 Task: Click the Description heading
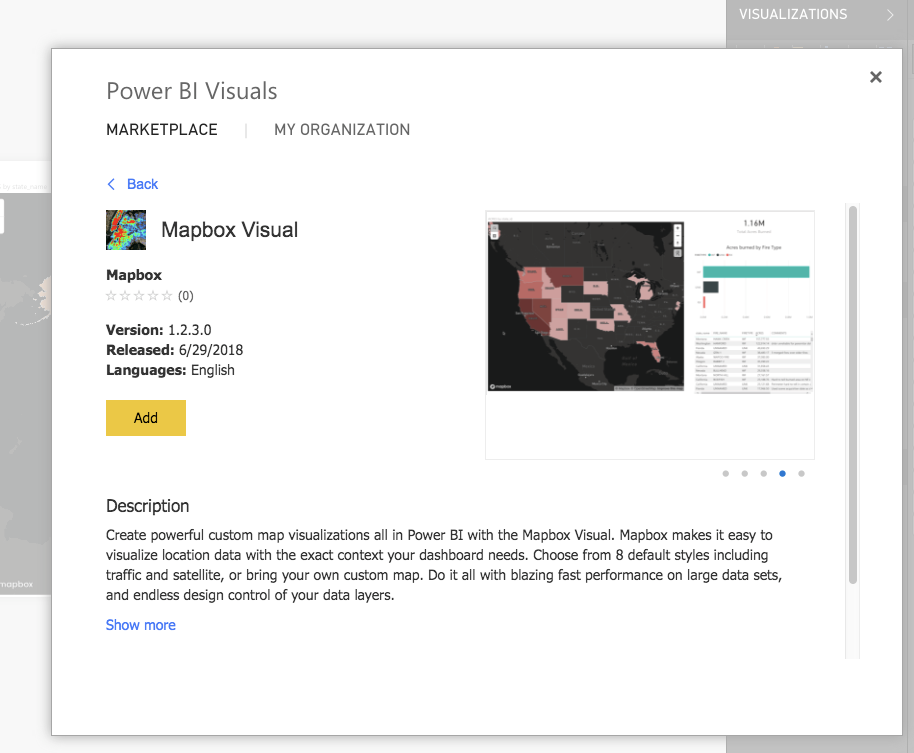(147, 506)
